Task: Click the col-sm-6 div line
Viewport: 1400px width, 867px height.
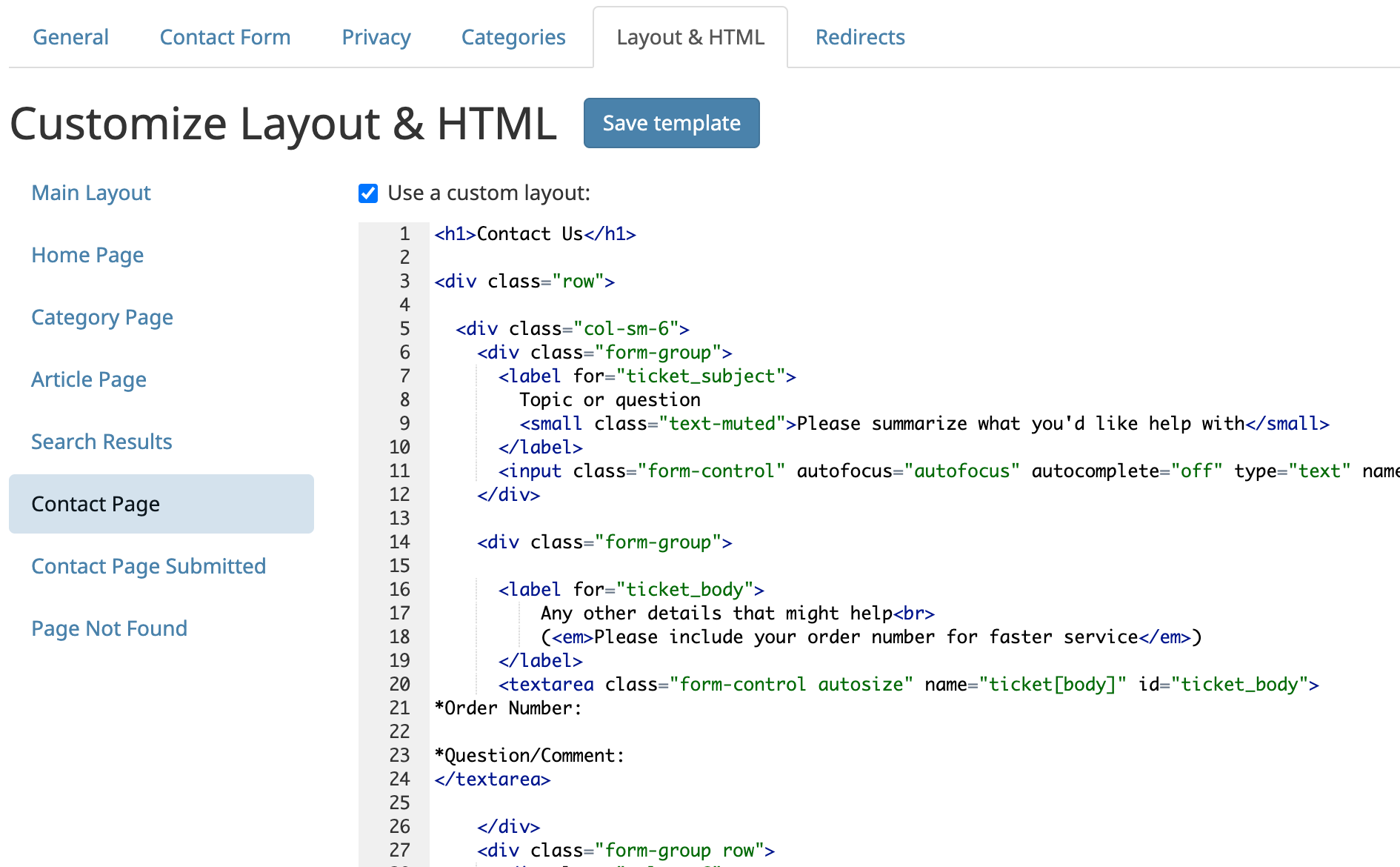Action: (573, 329)
